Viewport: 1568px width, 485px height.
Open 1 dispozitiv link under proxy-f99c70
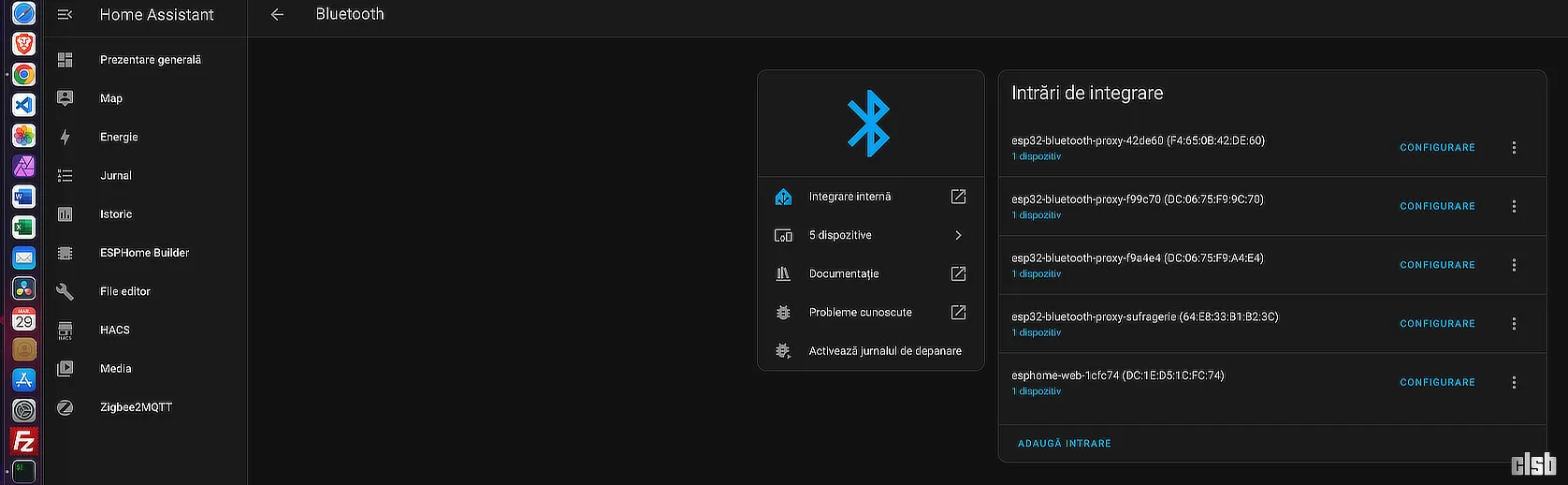point(1037,215)
